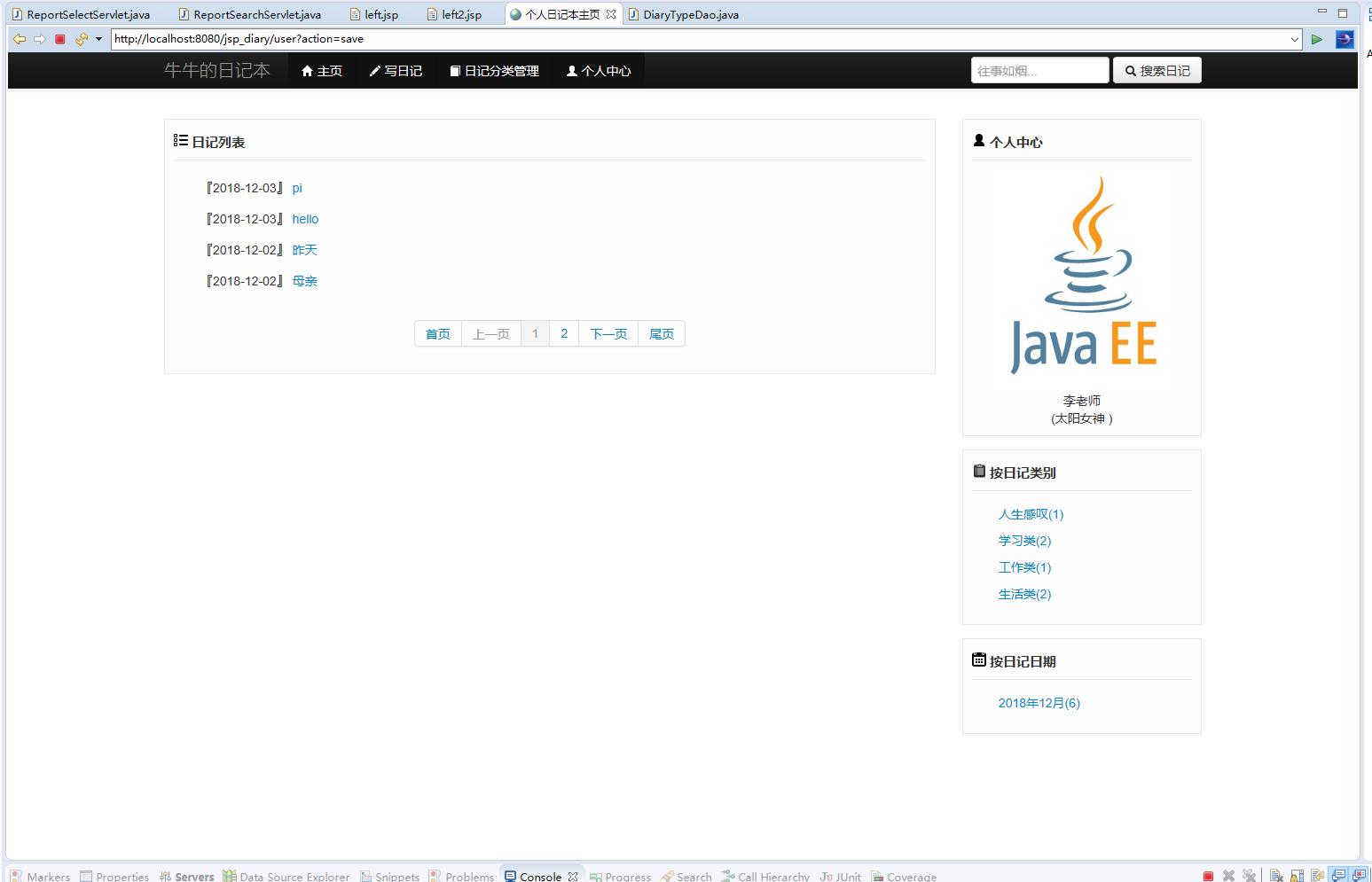Click the 搜索日记 button

pos(1157,71)
